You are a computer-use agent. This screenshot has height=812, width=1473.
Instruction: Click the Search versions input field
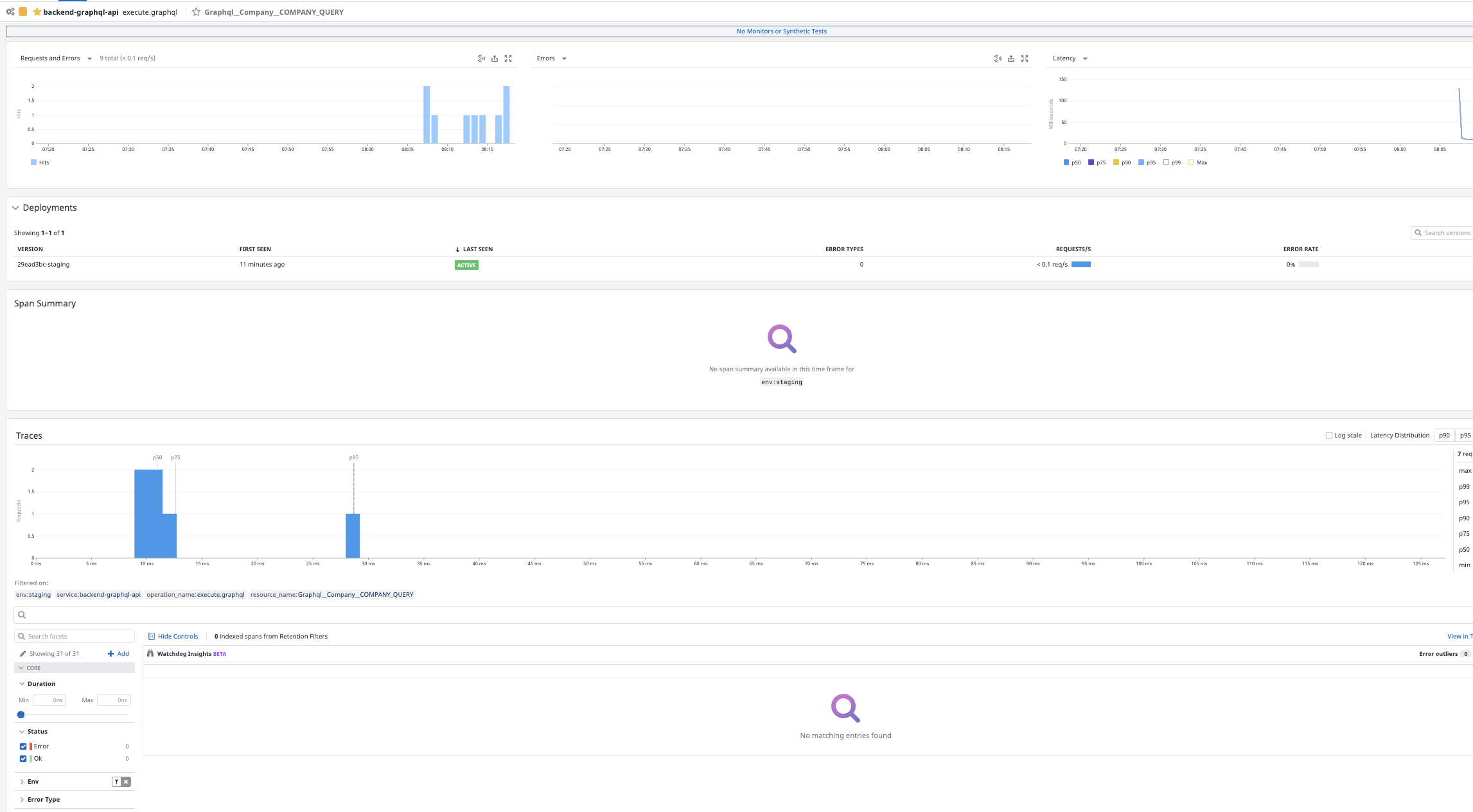click(x=1445, y=233)
